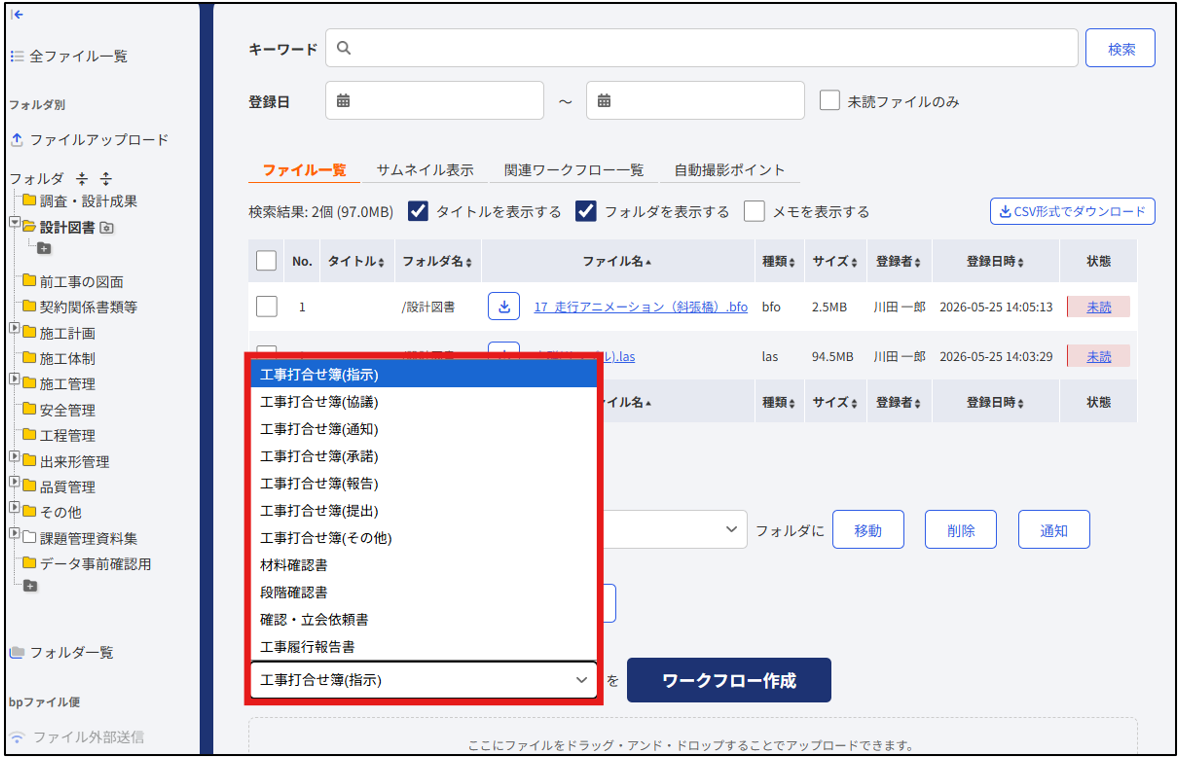The image size is (1180, 758).
Task: Click the 削除 button
Action: click(960, 530)
